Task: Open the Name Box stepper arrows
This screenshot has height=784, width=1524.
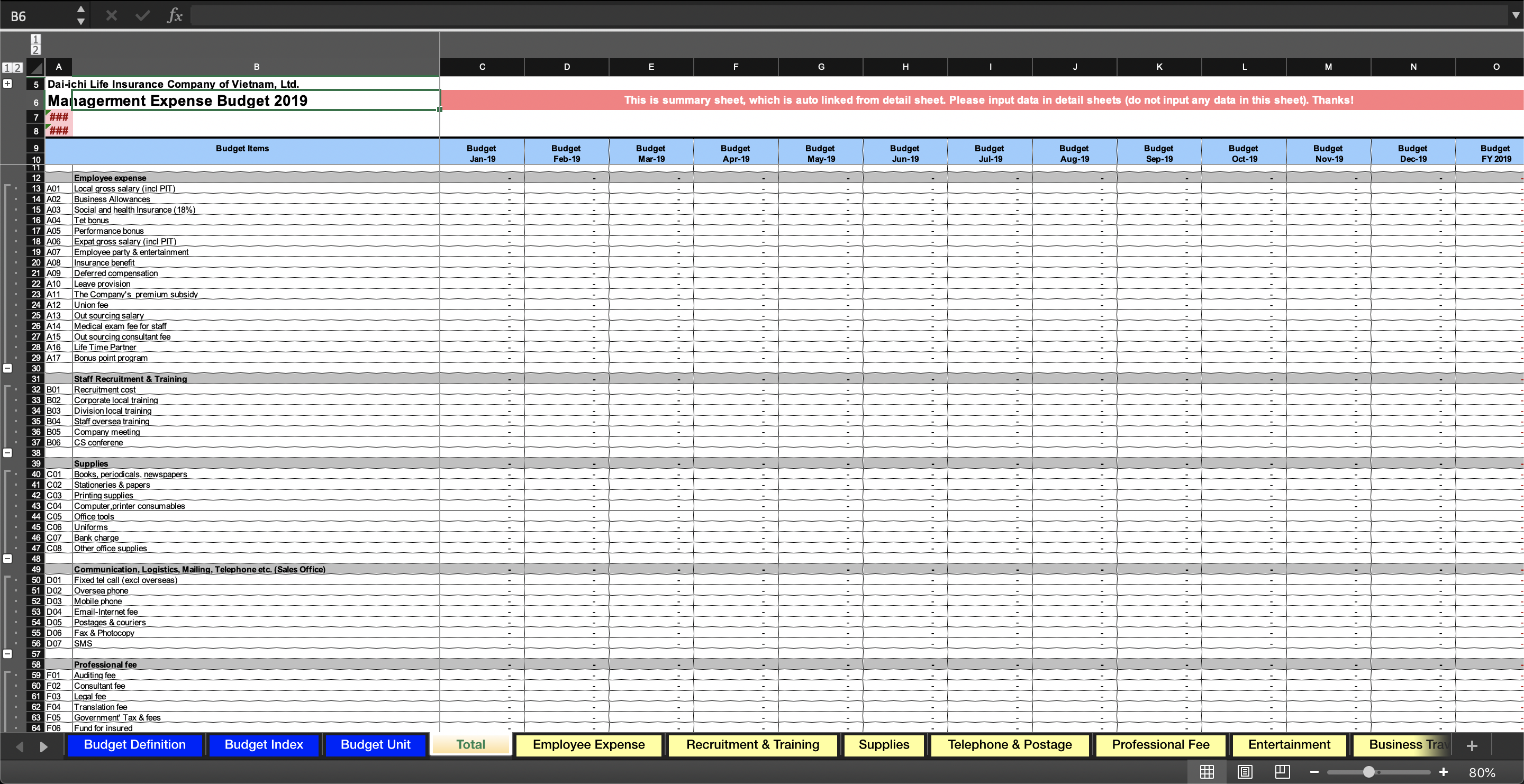Action: [x=81, y=15]
